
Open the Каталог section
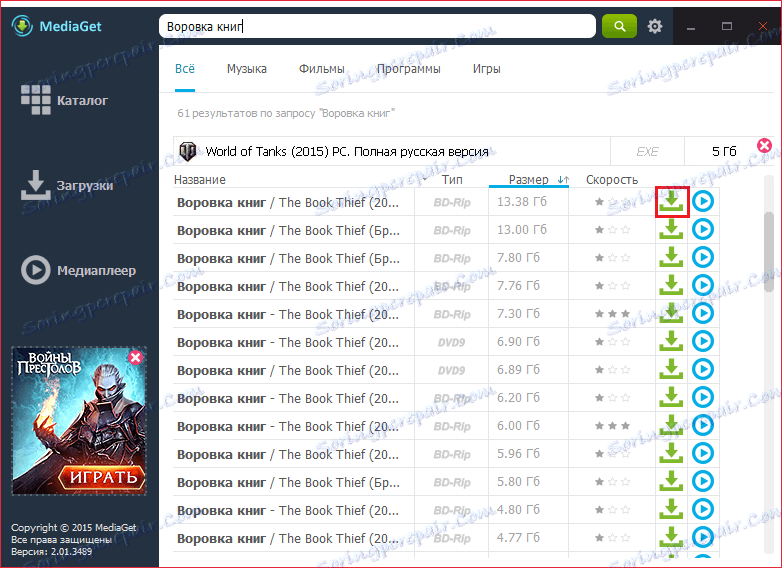coord(64,100)
